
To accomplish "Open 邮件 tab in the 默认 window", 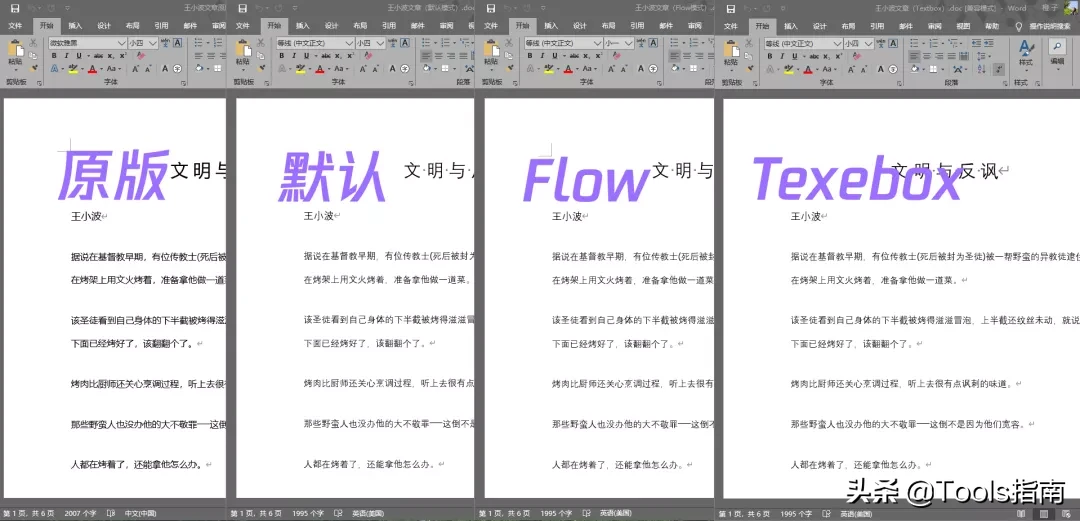I will 418,25.
